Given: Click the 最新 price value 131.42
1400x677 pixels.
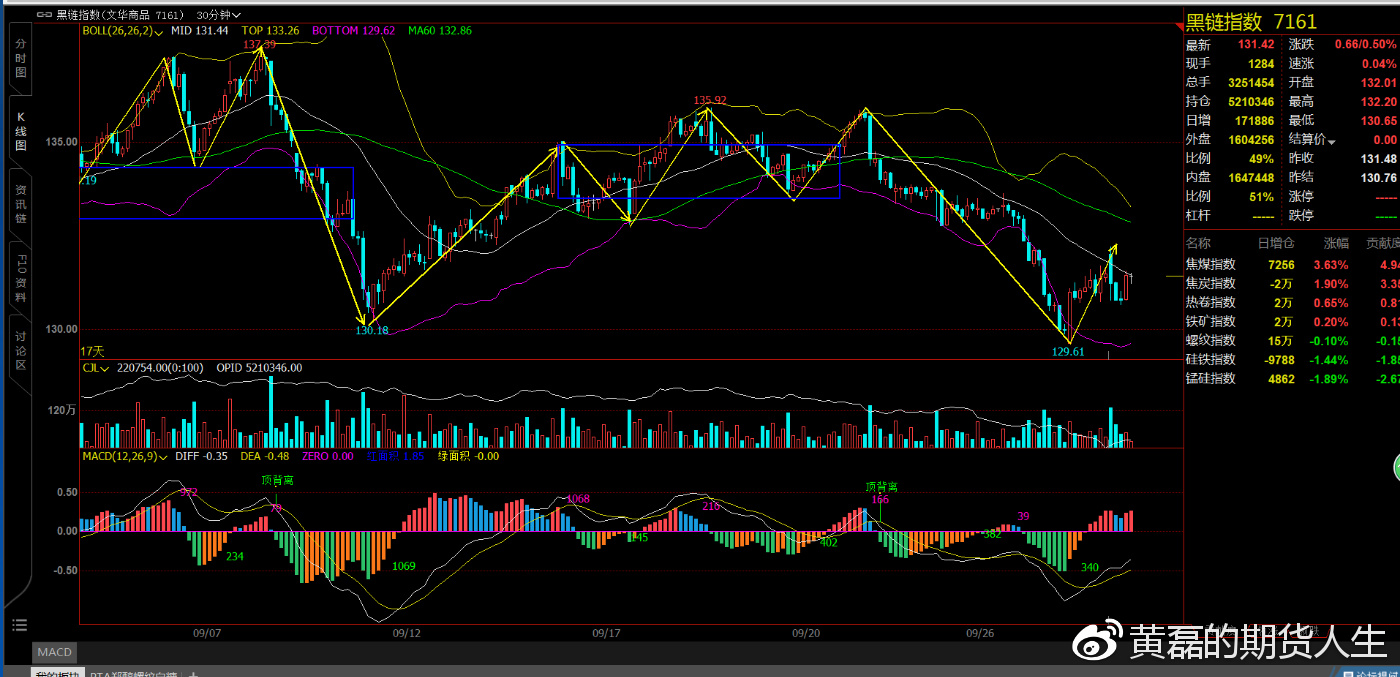Looking at the screenshot, I should coord(1256,45).
